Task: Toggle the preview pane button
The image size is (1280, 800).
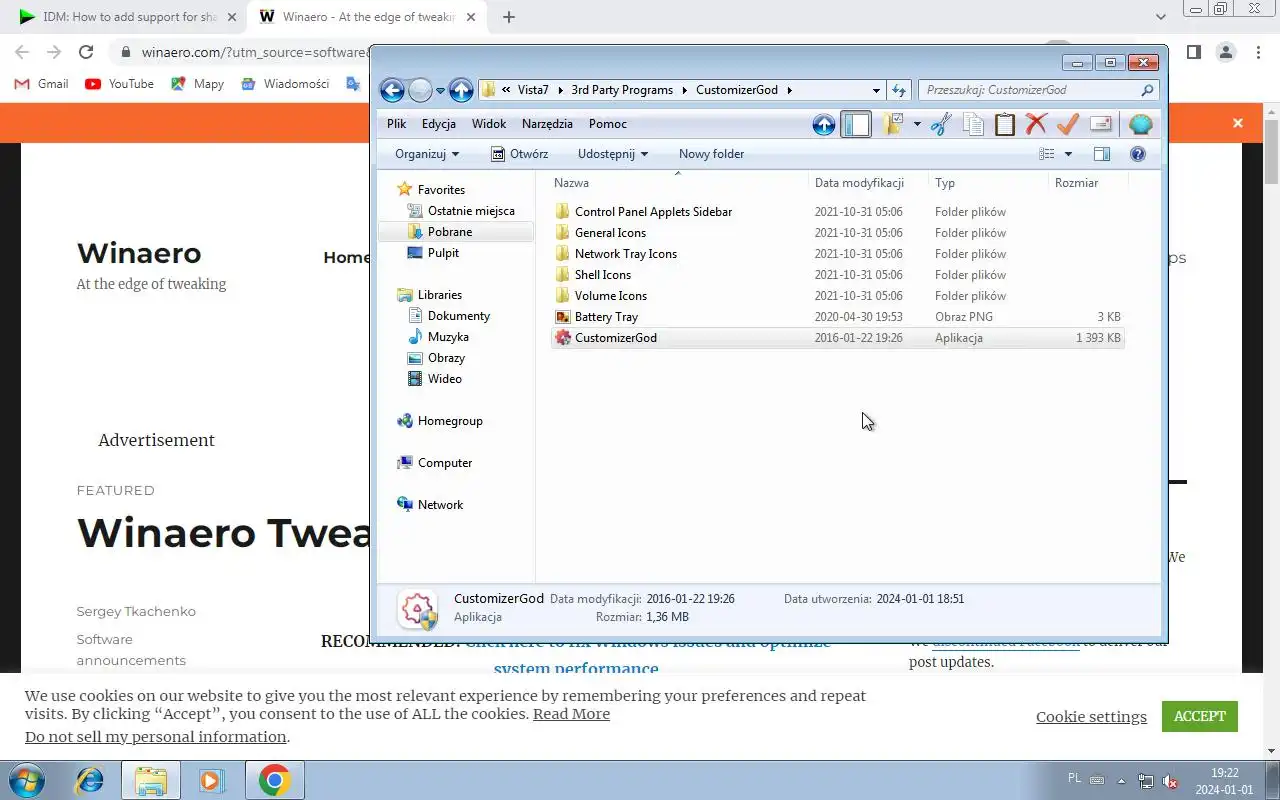Action: [x=1102, y=154]
